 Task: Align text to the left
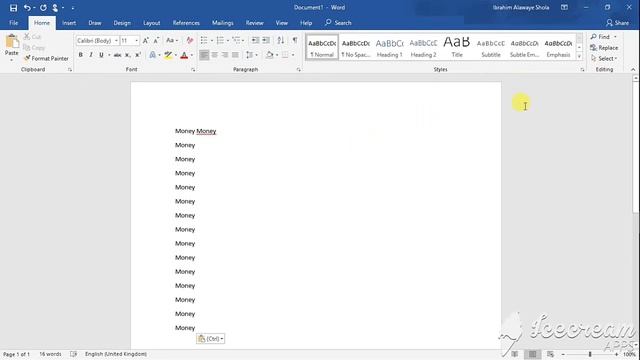pos(204,55)
